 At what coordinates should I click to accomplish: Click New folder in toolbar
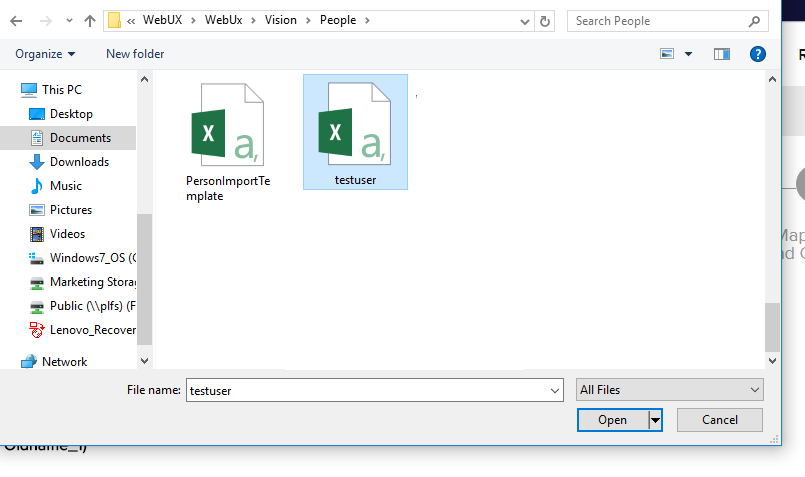[x=135, y=54]
